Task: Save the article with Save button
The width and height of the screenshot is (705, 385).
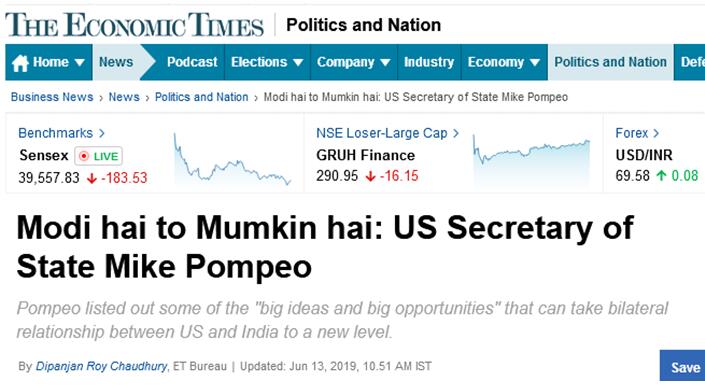Action: 684,367
